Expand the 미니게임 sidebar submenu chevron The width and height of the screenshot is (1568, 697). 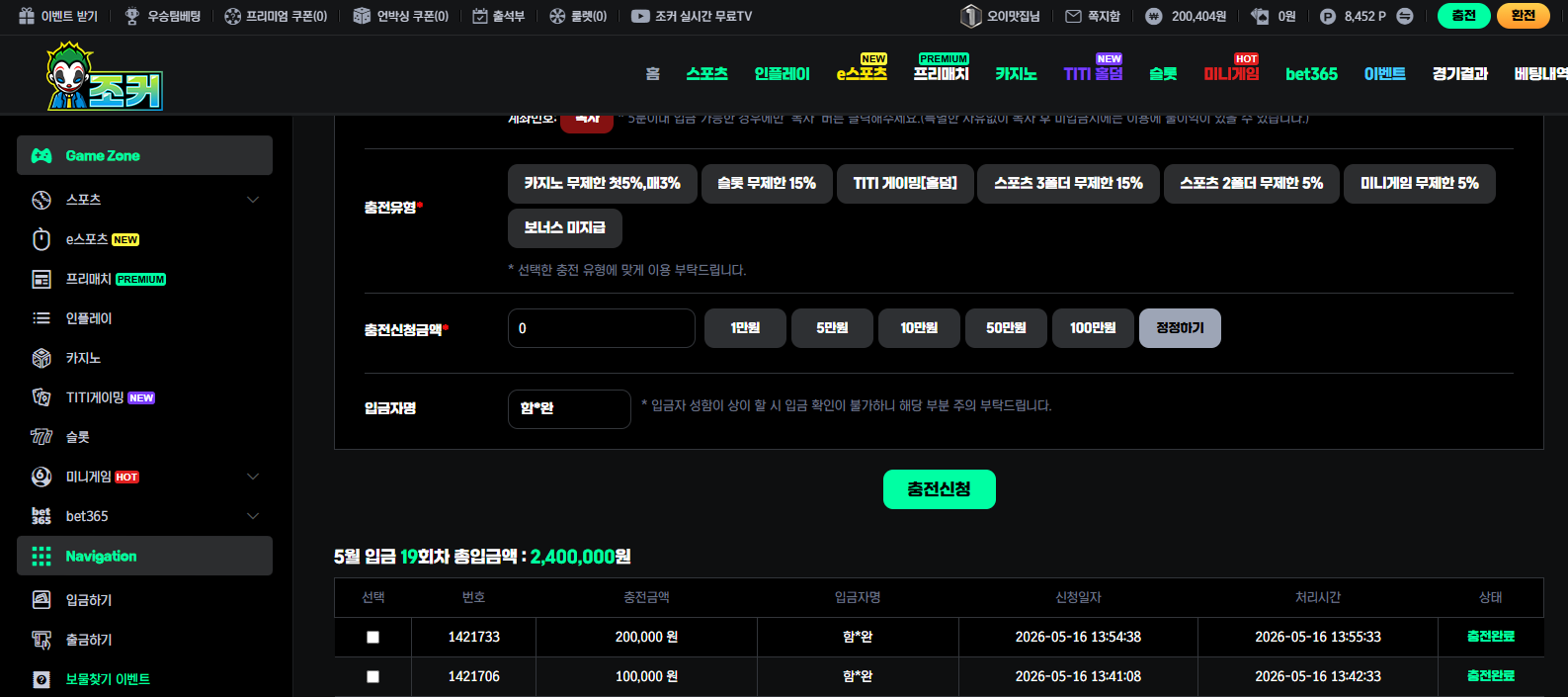(253, 477)
